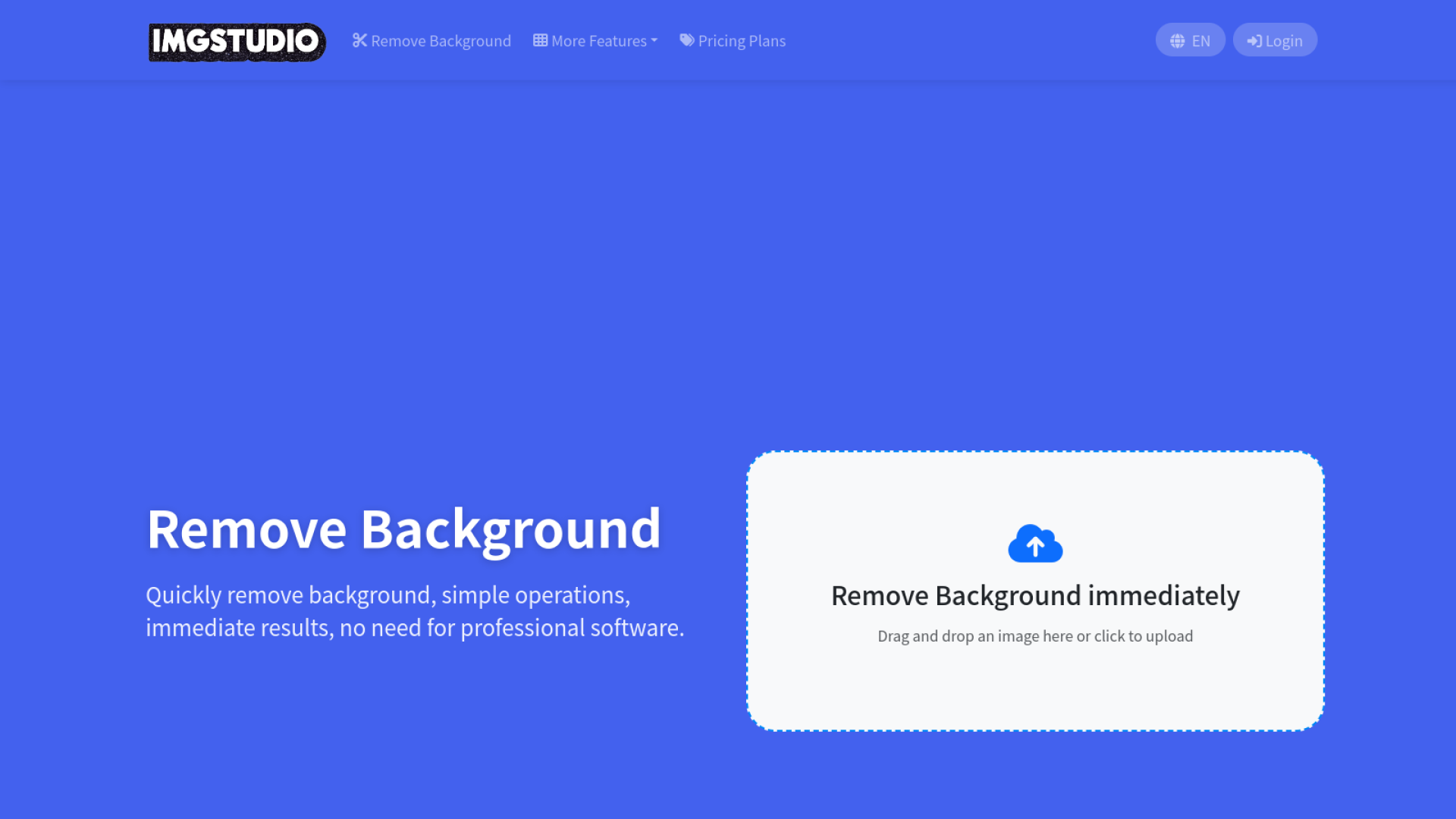Select the upload arrow inside the cloud icon

(x=1034, y=544)
